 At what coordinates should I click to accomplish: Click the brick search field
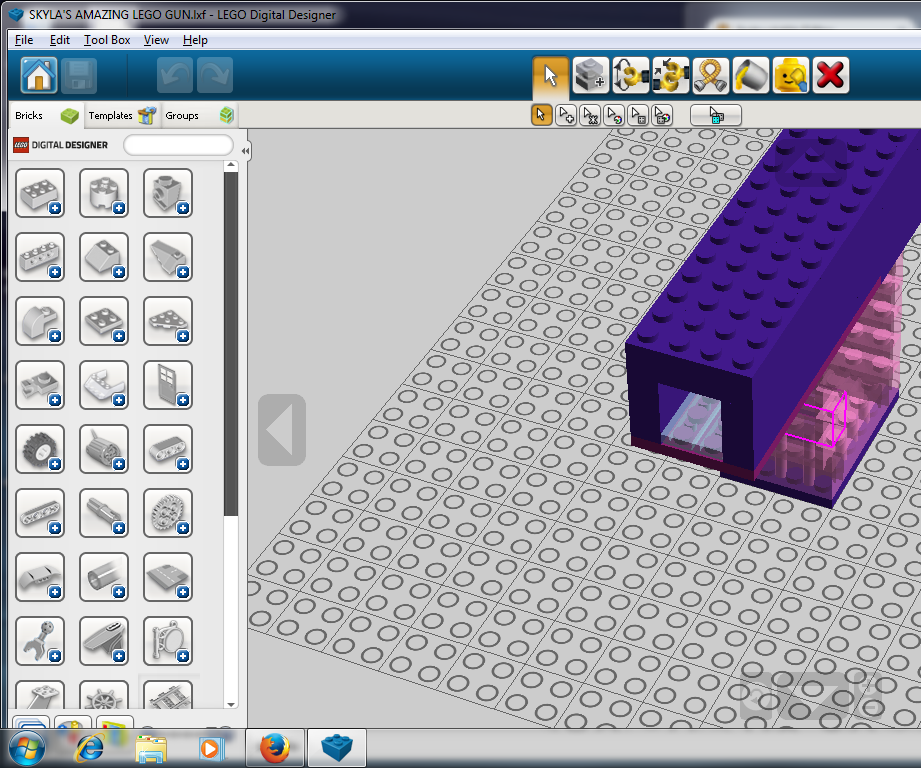(x=179, y=145)
